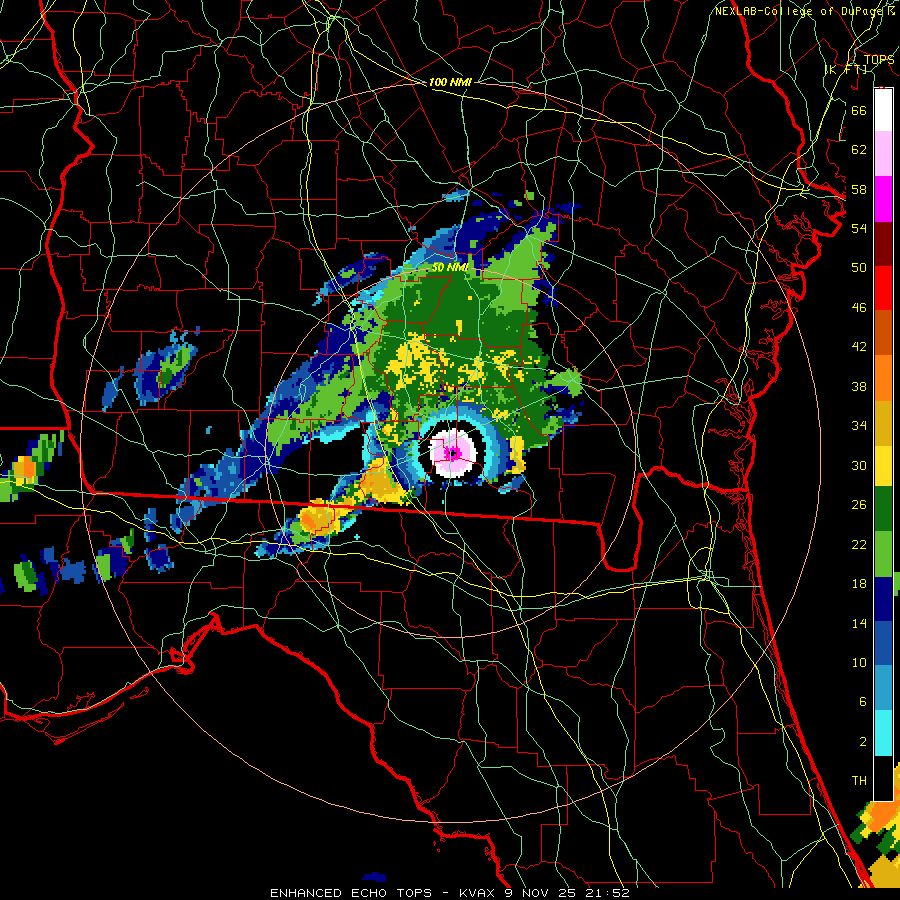The width and height of the screenshot is (900, 900).
Task: Click the navy blue legend swatch
Action: [883, 599]
